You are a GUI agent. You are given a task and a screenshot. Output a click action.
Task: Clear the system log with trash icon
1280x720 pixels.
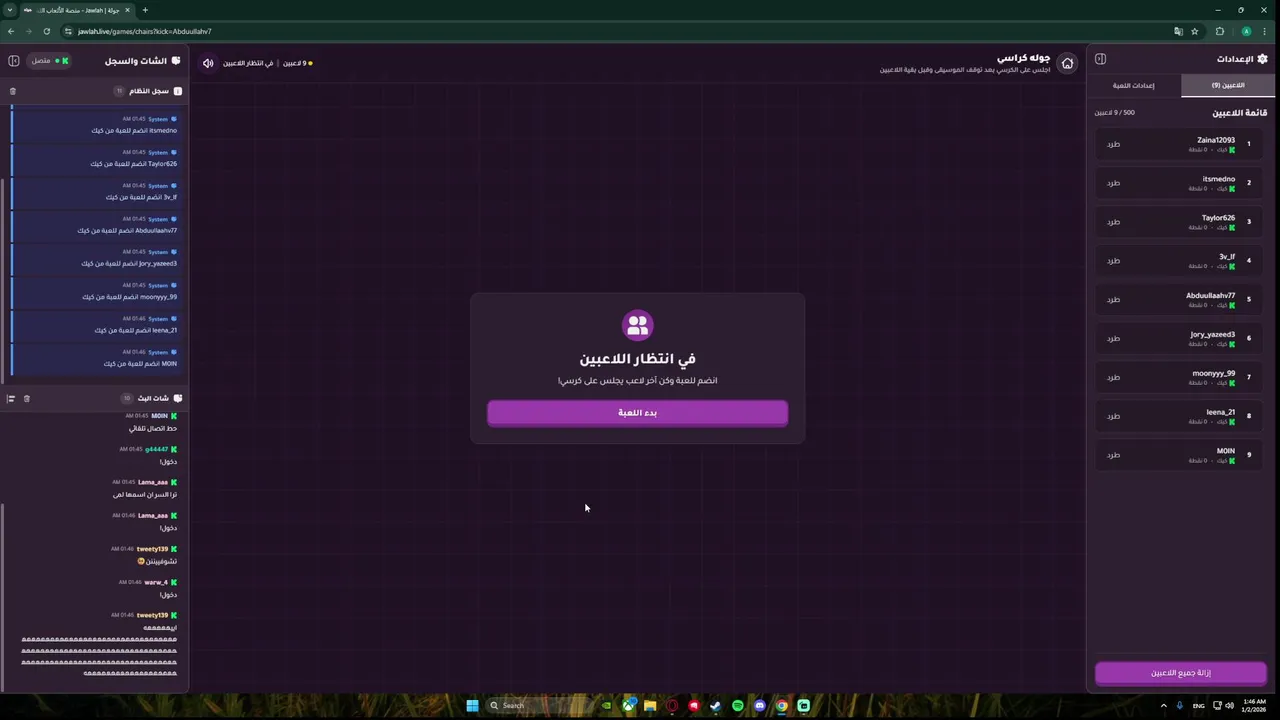point(13,91)
